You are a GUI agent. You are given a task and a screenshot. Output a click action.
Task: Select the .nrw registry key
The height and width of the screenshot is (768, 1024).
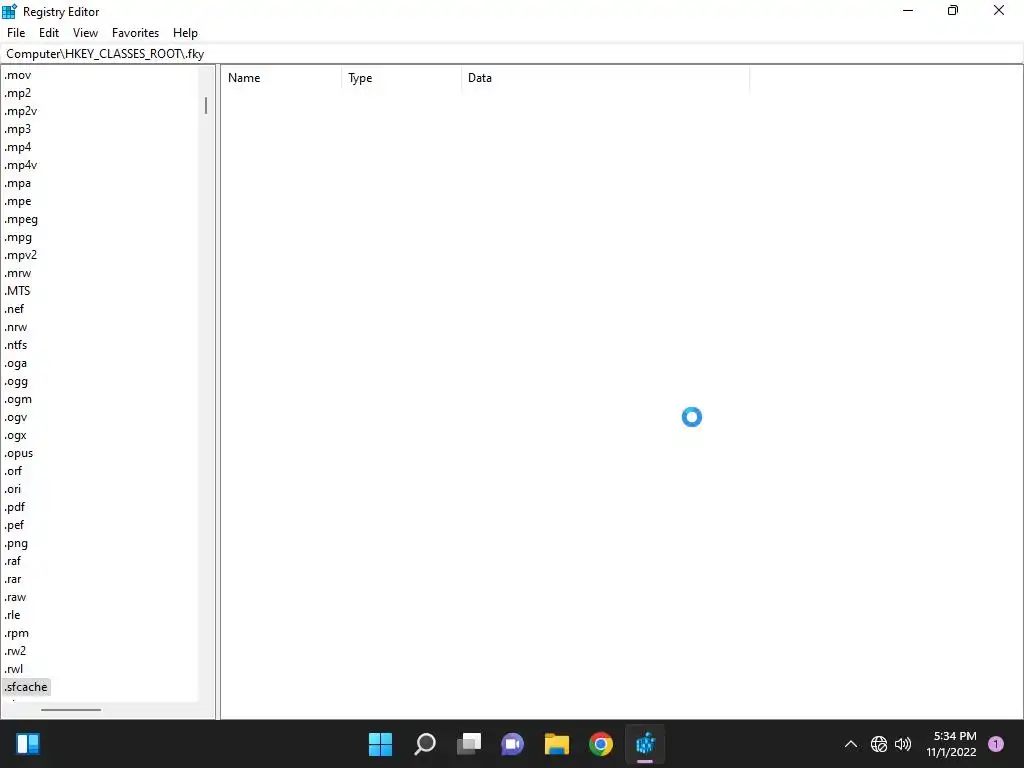pyautogui.click(x=16, y=327)
